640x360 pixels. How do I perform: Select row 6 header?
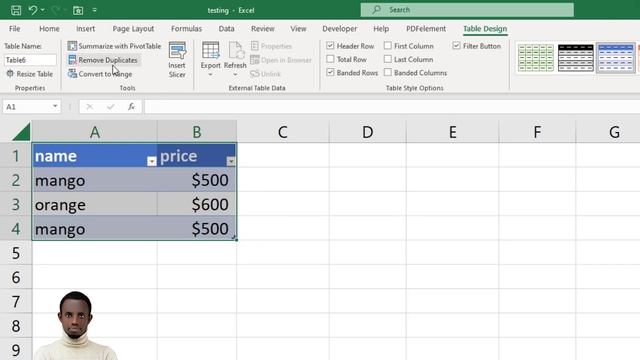(x=16, y=277)
